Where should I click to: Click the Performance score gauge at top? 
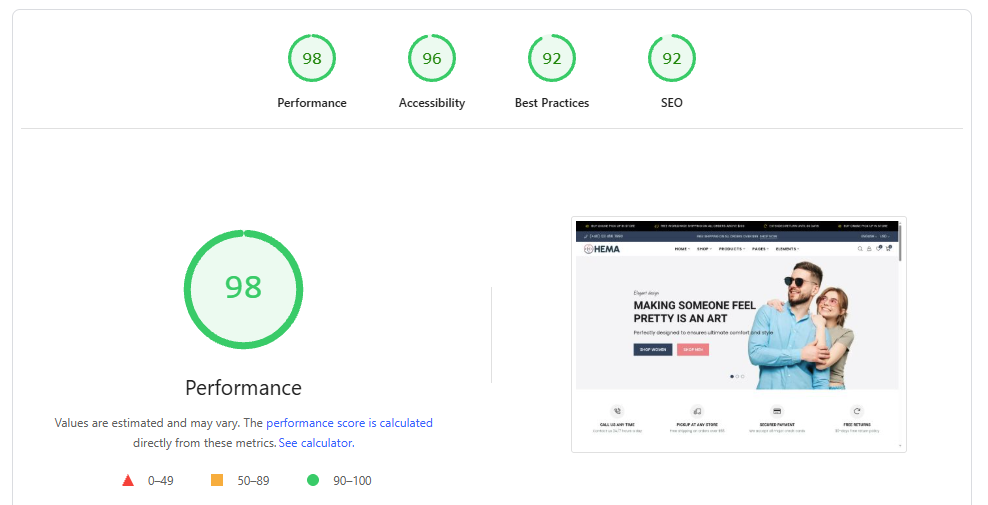(312, 59)
